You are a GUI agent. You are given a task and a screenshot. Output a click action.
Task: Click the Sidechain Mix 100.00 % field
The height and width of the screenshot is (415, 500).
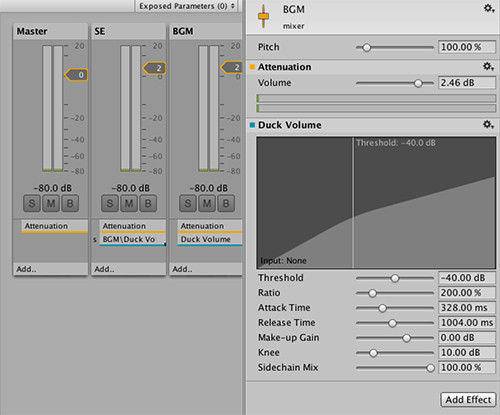coord(467,367)
